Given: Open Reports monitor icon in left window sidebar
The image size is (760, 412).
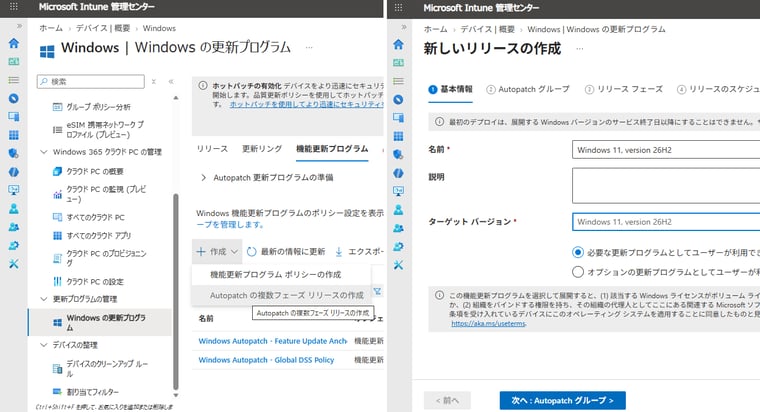Looking at the screenshot, I should point(14,190).
